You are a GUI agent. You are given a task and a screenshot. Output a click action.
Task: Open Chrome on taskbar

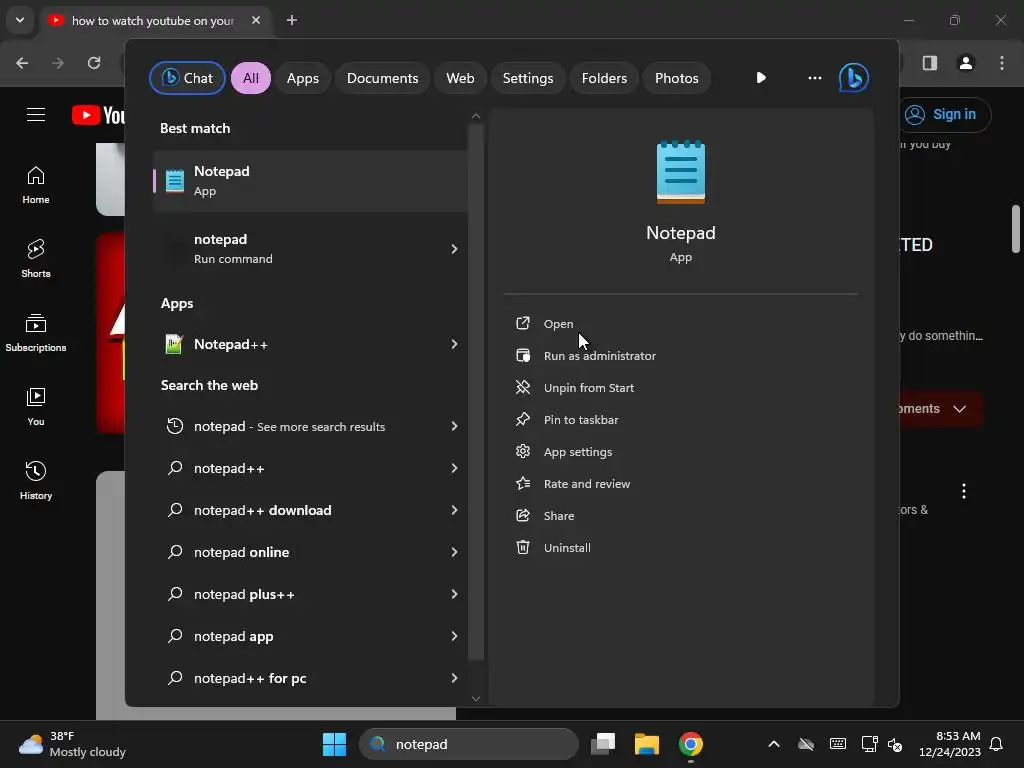click(x=690, y=744)
